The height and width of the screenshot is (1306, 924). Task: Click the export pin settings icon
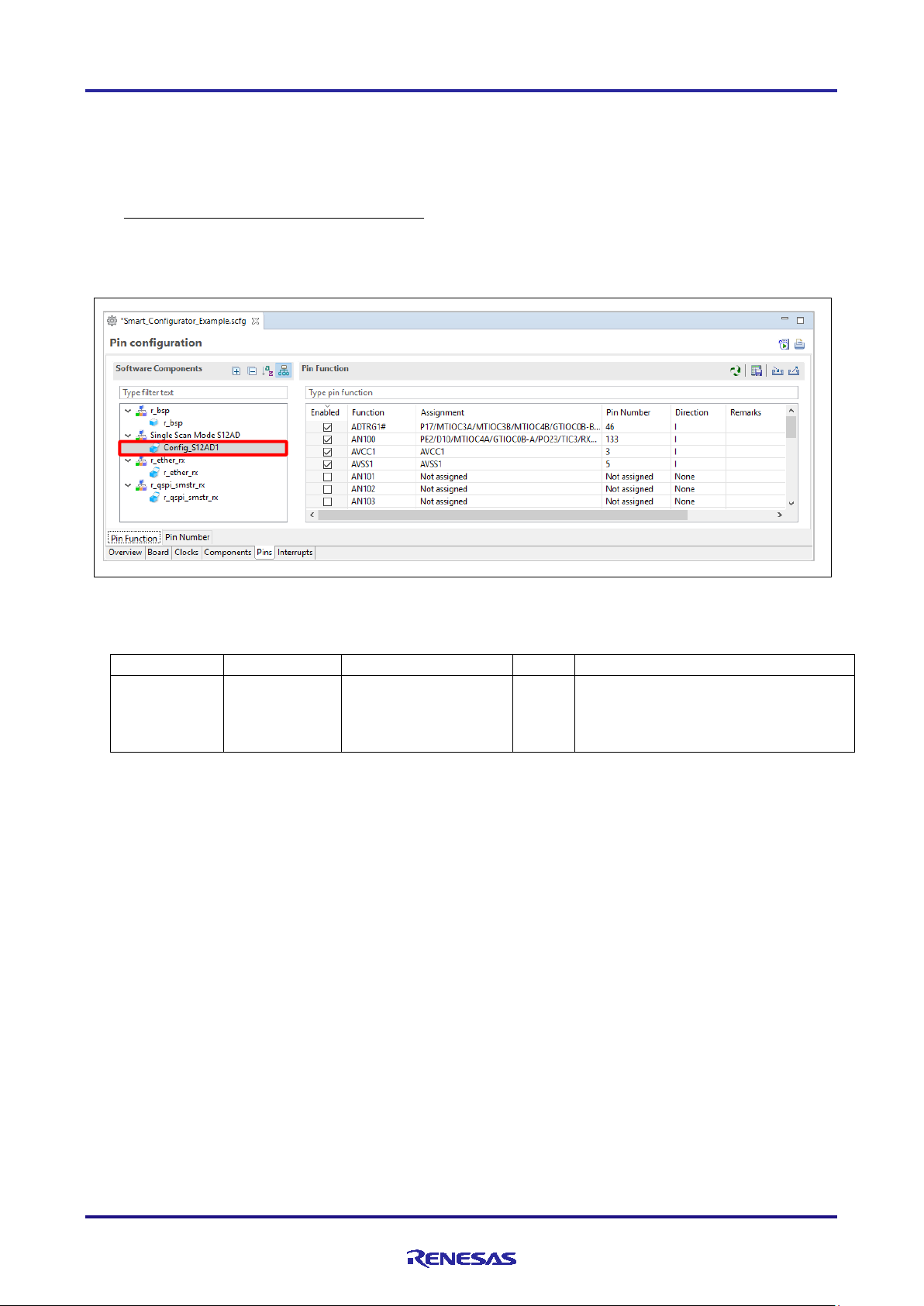point(794,371)
